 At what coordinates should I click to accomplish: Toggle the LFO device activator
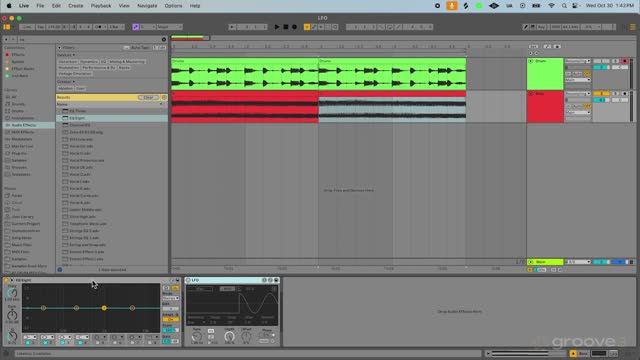[x=188, y=280]
